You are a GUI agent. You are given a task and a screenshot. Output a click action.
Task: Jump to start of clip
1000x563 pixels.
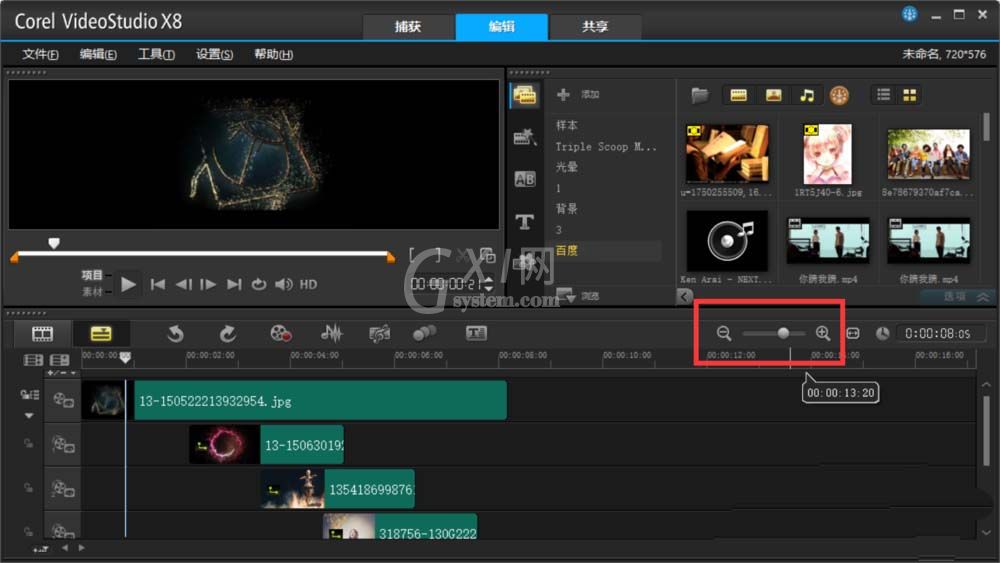pyautogui.click(x=158, y=284)
